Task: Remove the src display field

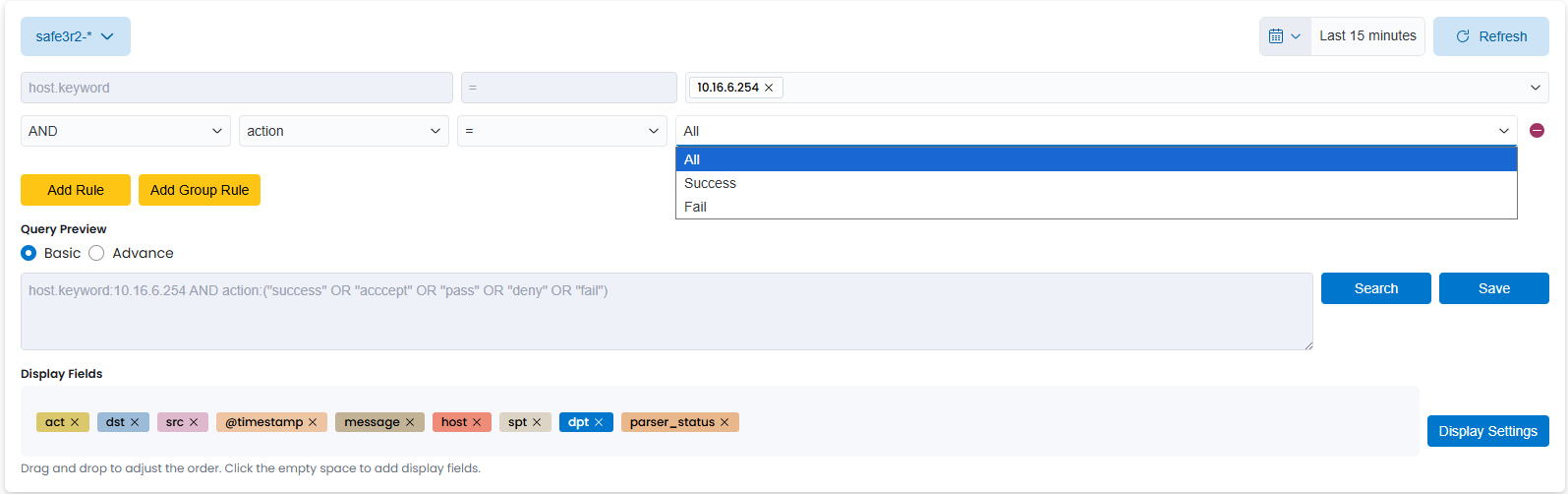Action: (194, 422)
